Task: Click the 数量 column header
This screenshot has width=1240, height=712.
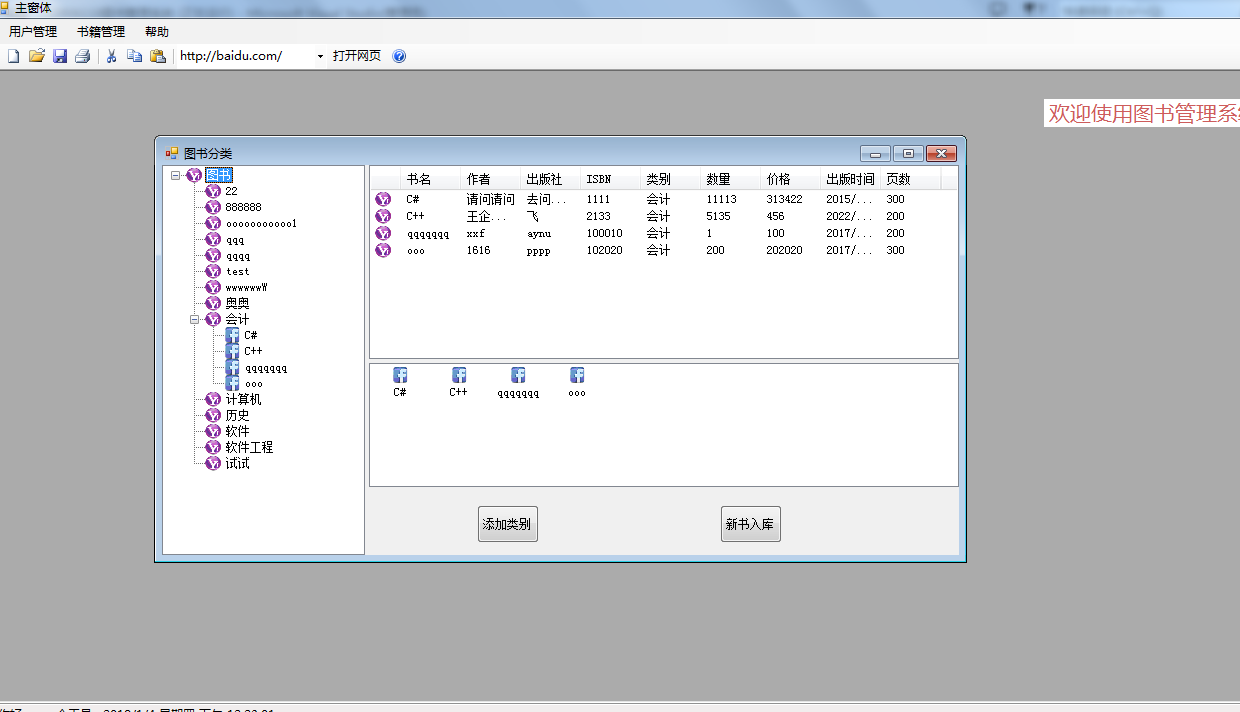Action: pyautogui.click(x=731, y=179)
